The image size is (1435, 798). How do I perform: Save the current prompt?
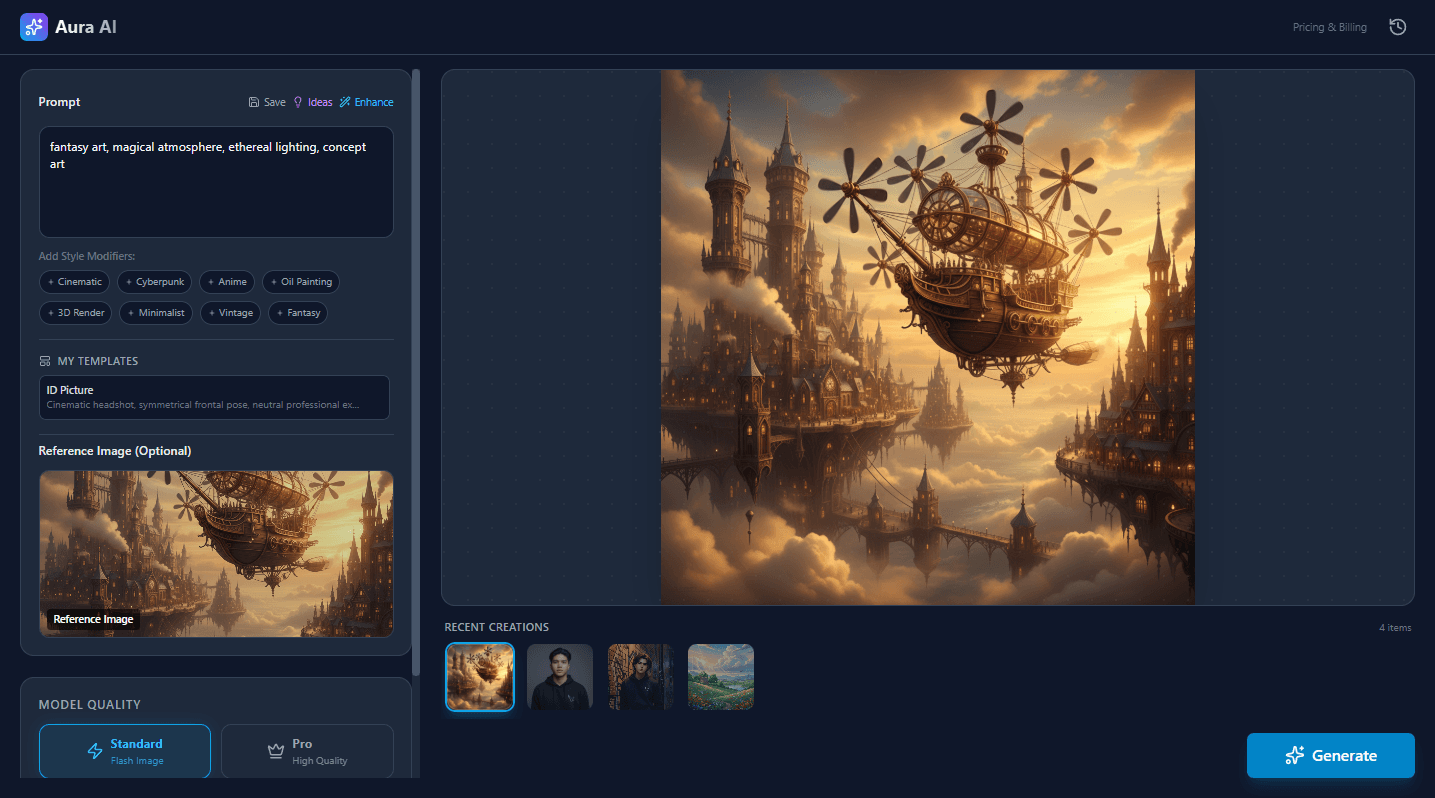(266, 101)
